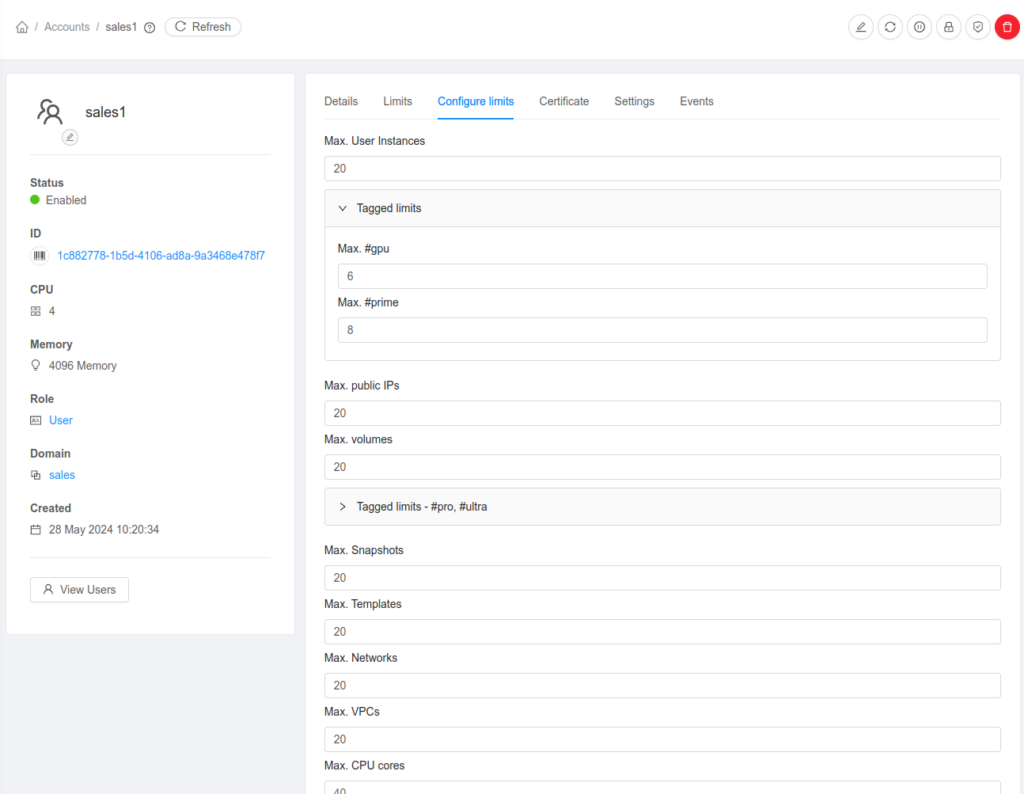Image resolution: width=1024 pixels, height=794 pixels.
Task: Click the green Enabled status text
Action: (66, 200)
